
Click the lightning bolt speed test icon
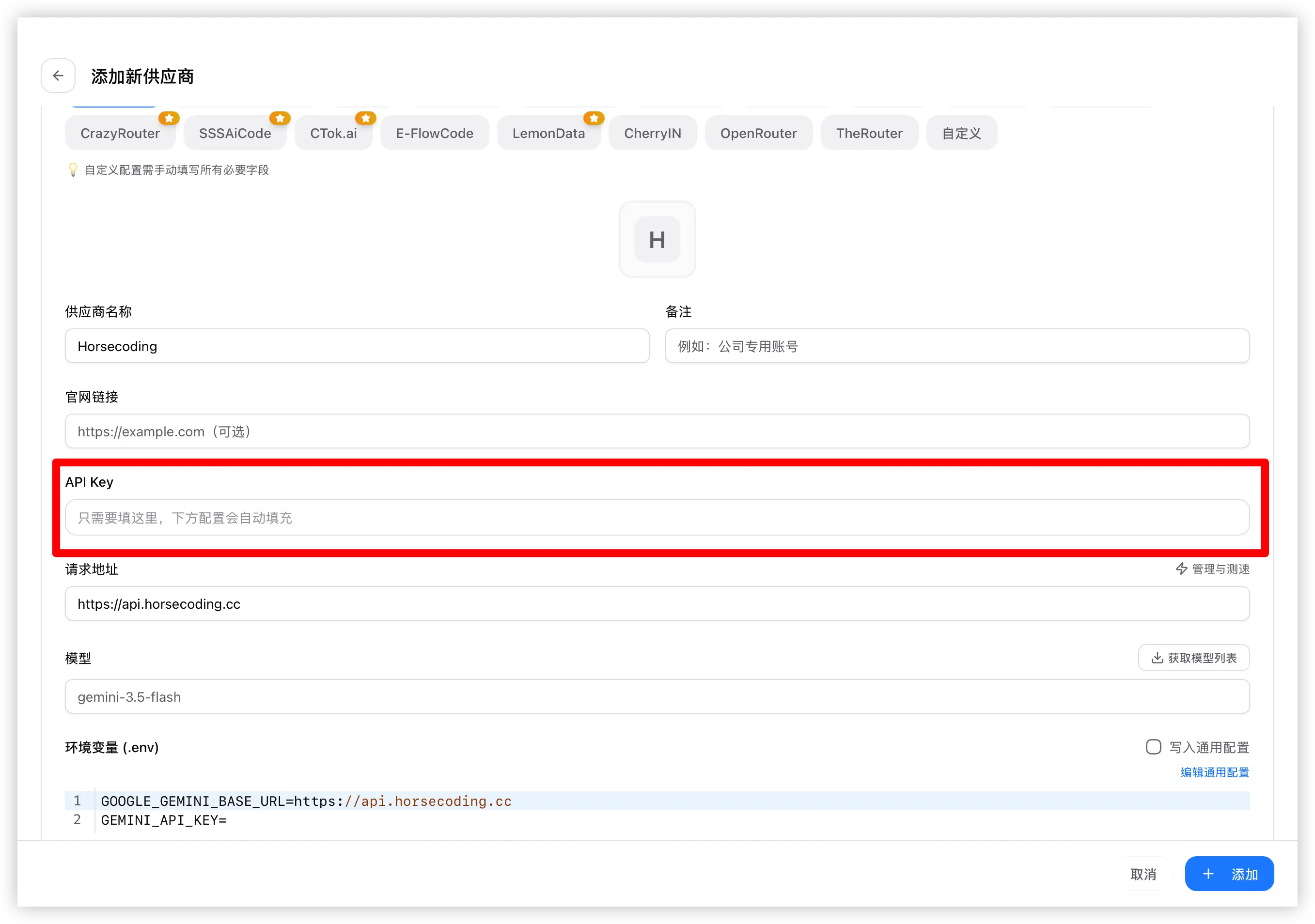pos(1182,569)
